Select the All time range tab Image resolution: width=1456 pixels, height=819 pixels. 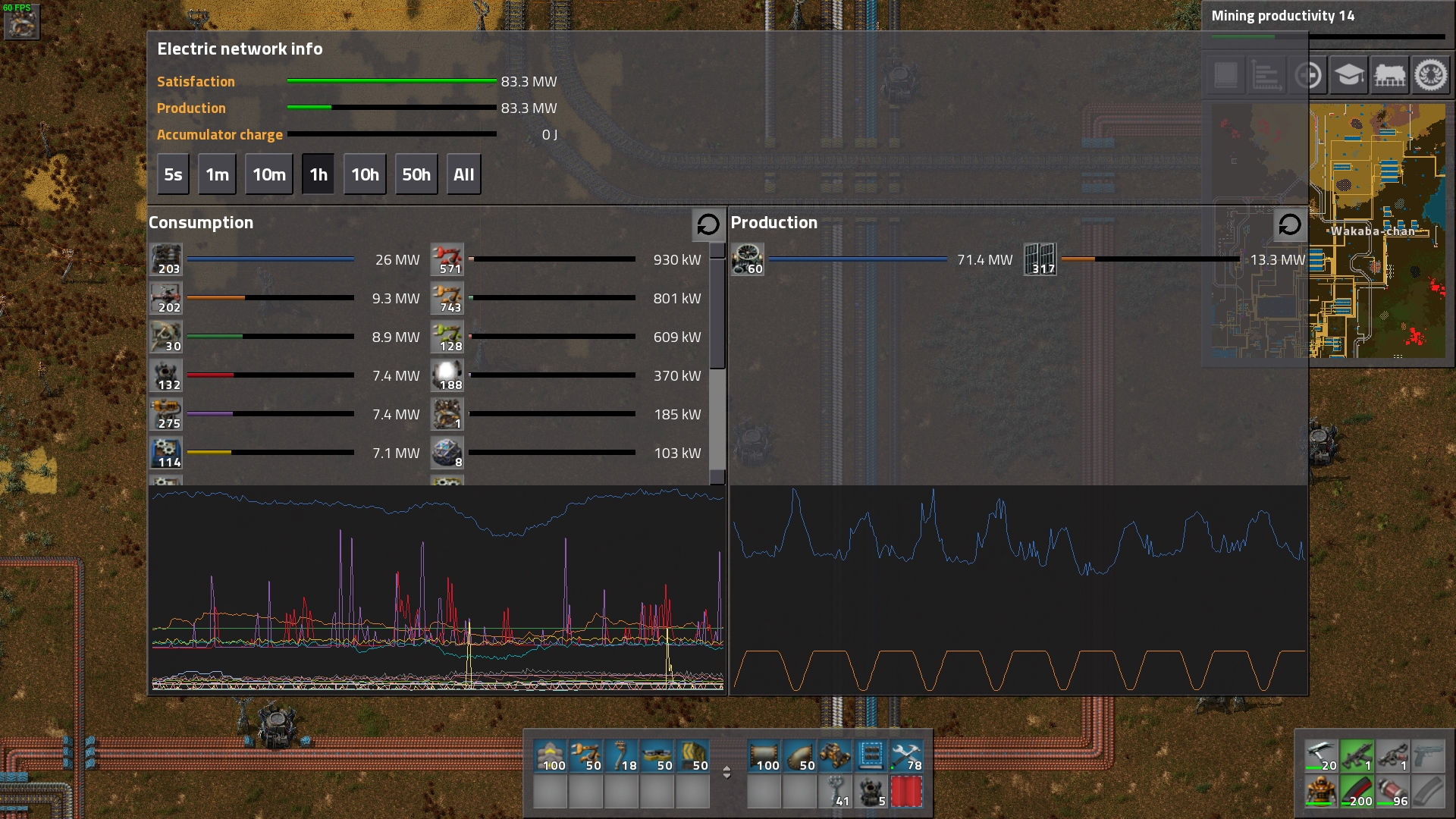click(463, 174)
